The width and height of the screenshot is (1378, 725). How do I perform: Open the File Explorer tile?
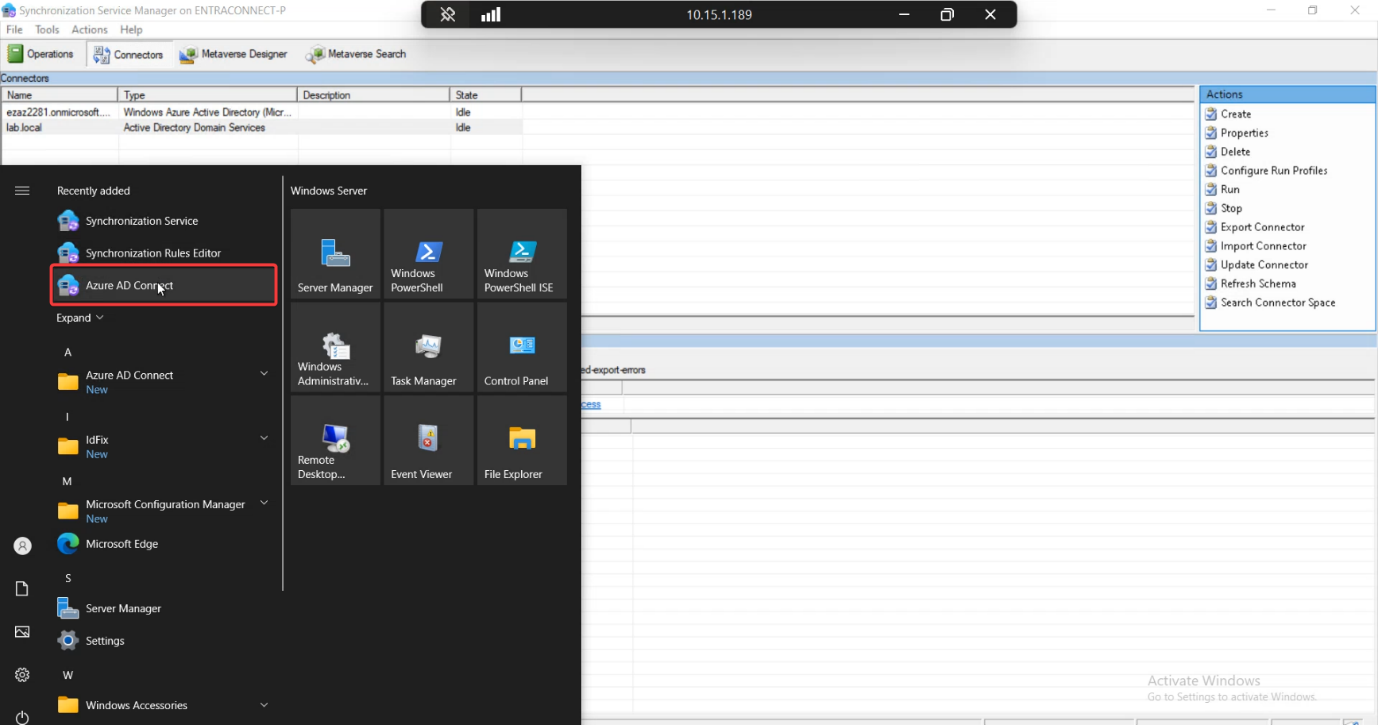click(522, 440)
